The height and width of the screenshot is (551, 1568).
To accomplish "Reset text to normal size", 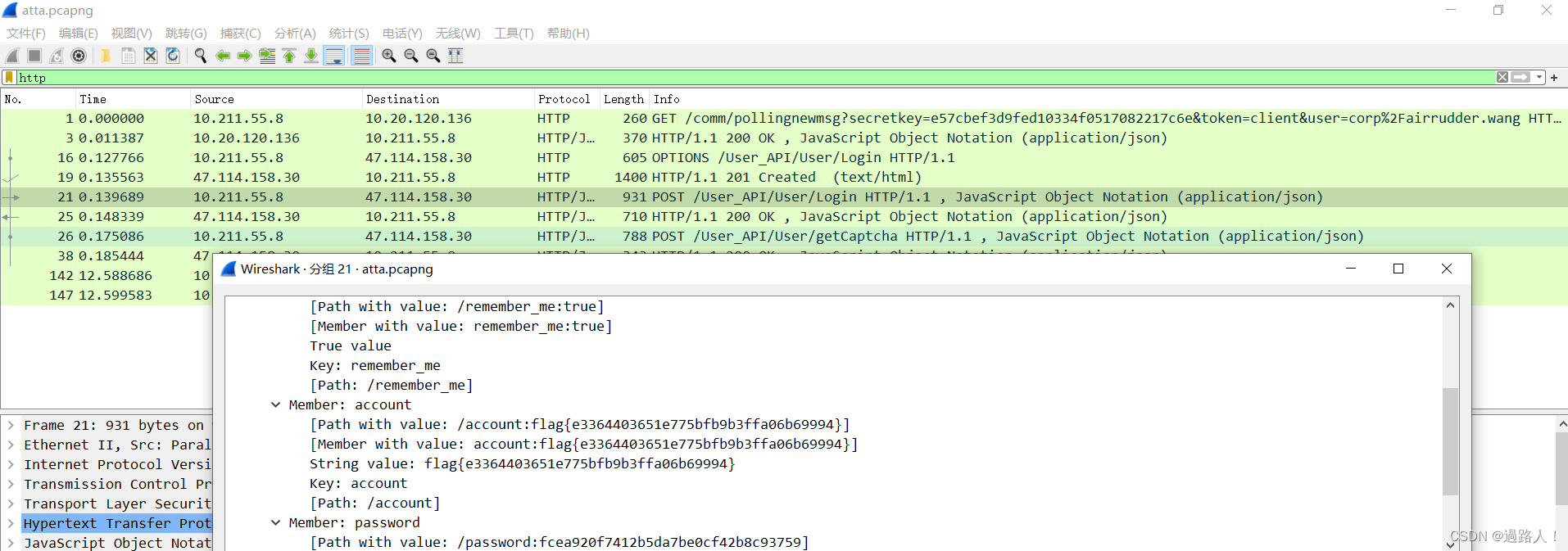I will [x=433, y=56].
